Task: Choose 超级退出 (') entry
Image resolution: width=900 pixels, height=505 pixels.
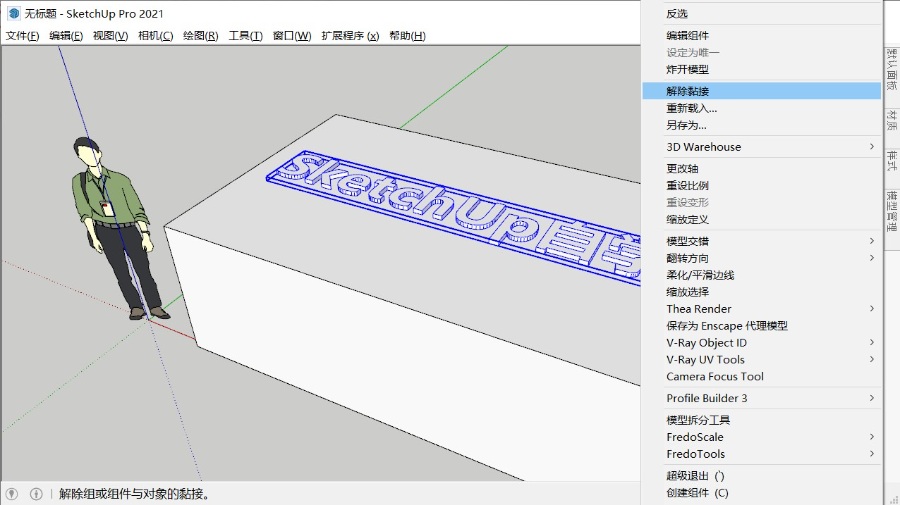Action: tap(762, 476)
